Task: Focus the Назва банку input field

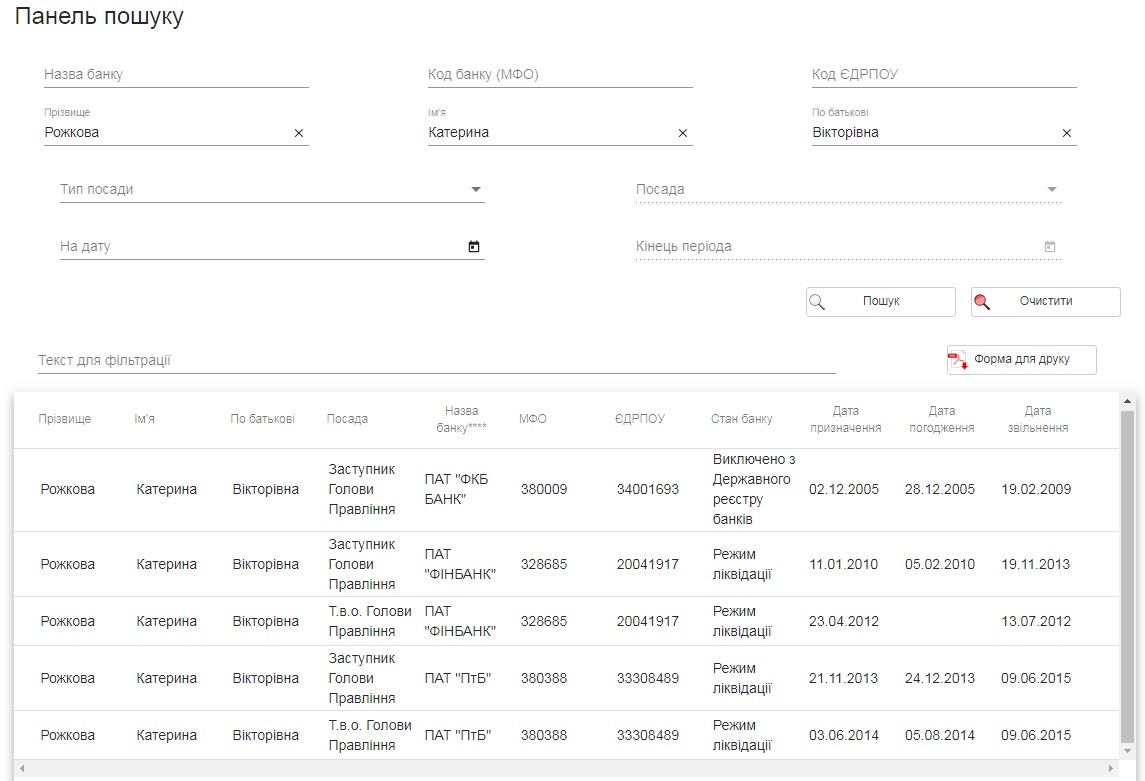Action: (176, 75)
